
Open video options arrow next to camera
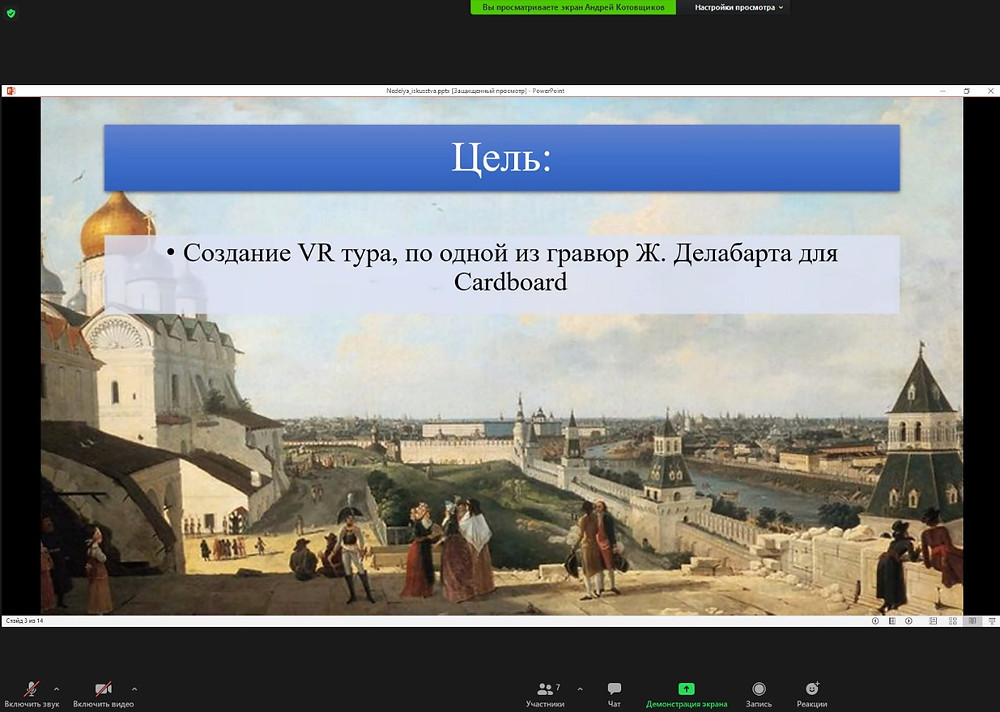point(135,689)
